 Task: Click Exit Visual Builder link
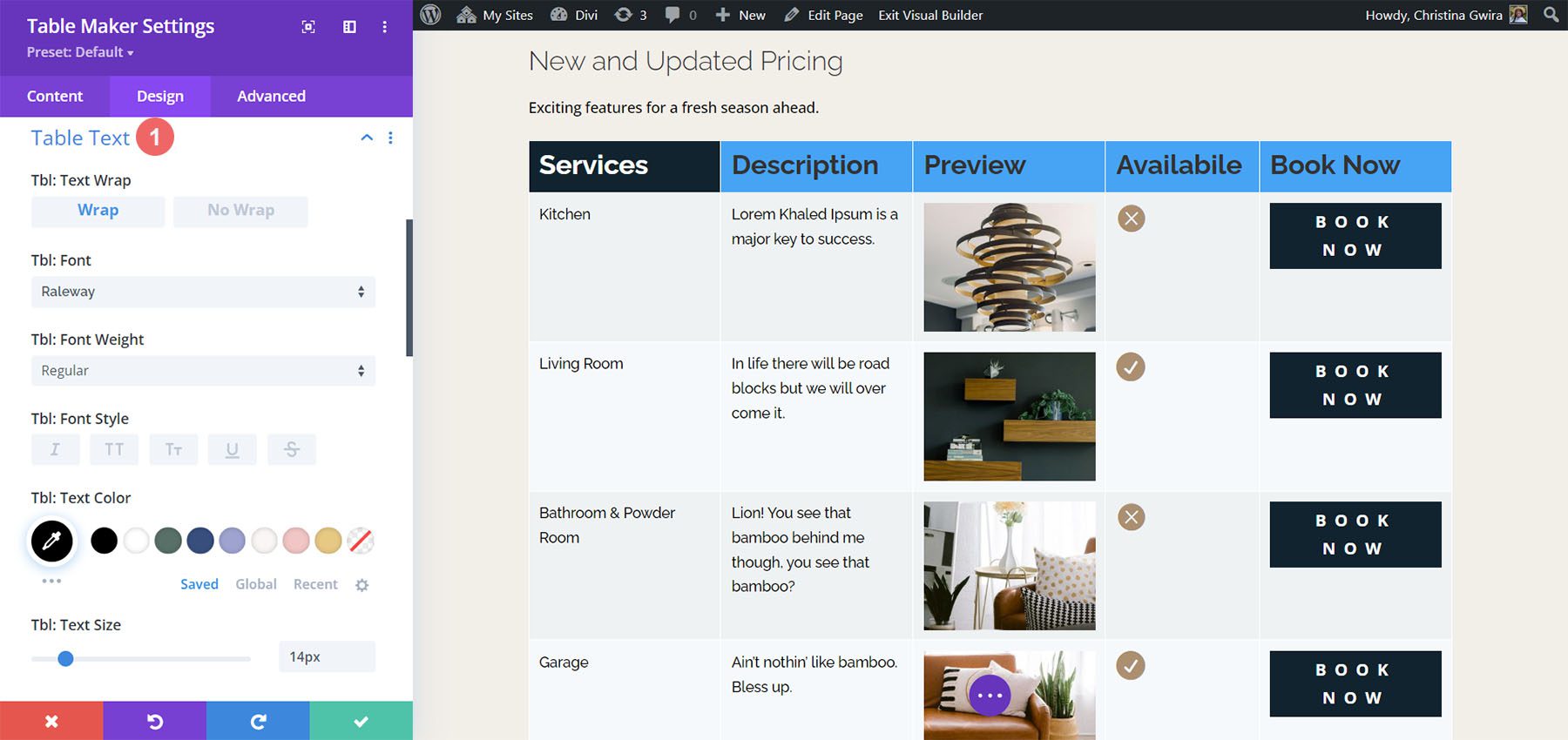click(x=930, y=15)
